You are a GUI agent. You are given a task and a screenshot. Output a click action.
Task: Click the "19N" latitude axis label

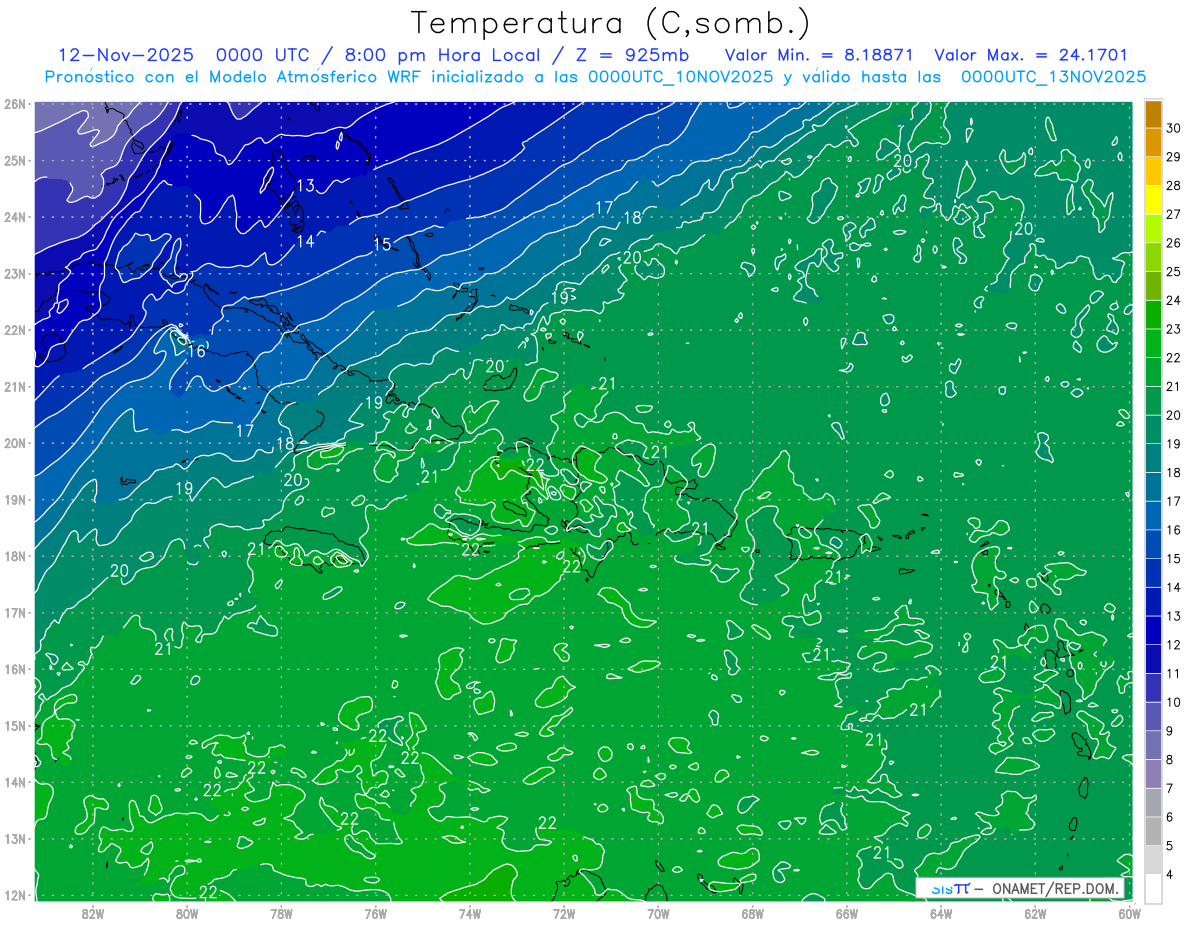point(15,500)
